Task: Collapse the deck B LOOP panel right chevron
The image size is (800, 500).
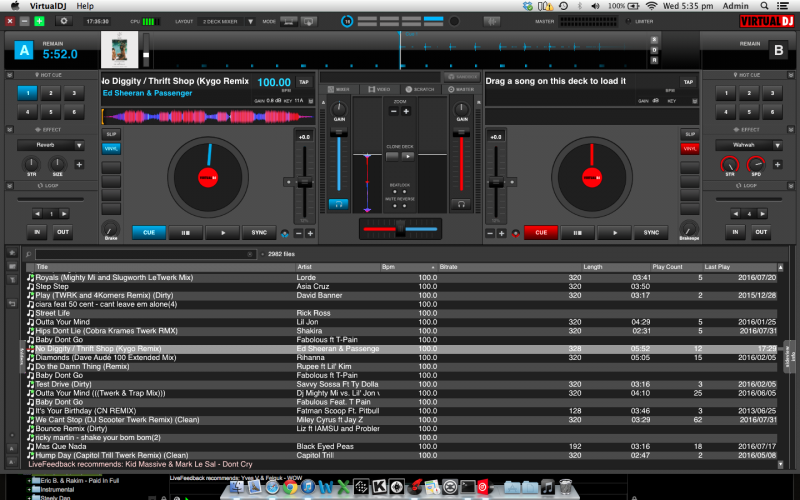Action: [791, 186]
